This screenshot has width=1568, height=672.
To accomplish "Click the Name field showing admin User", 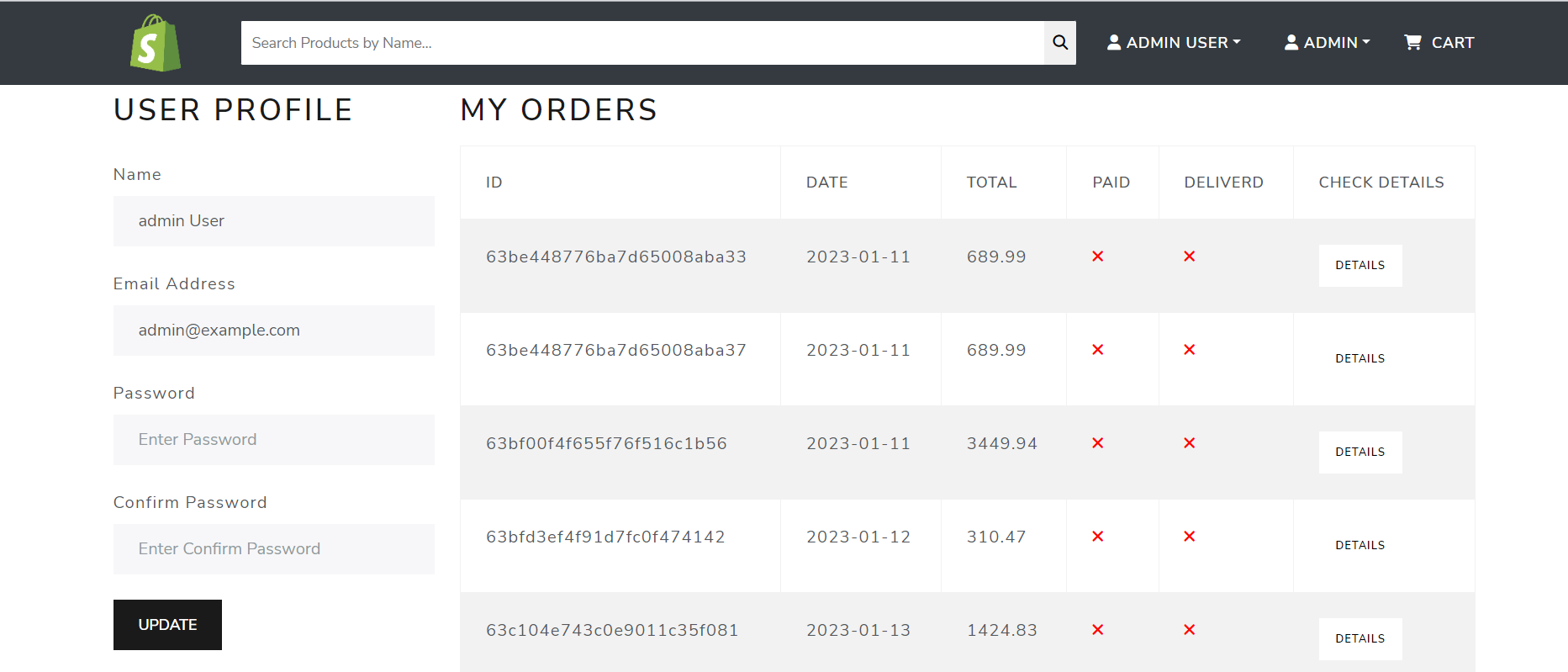I will pos(273,221).
